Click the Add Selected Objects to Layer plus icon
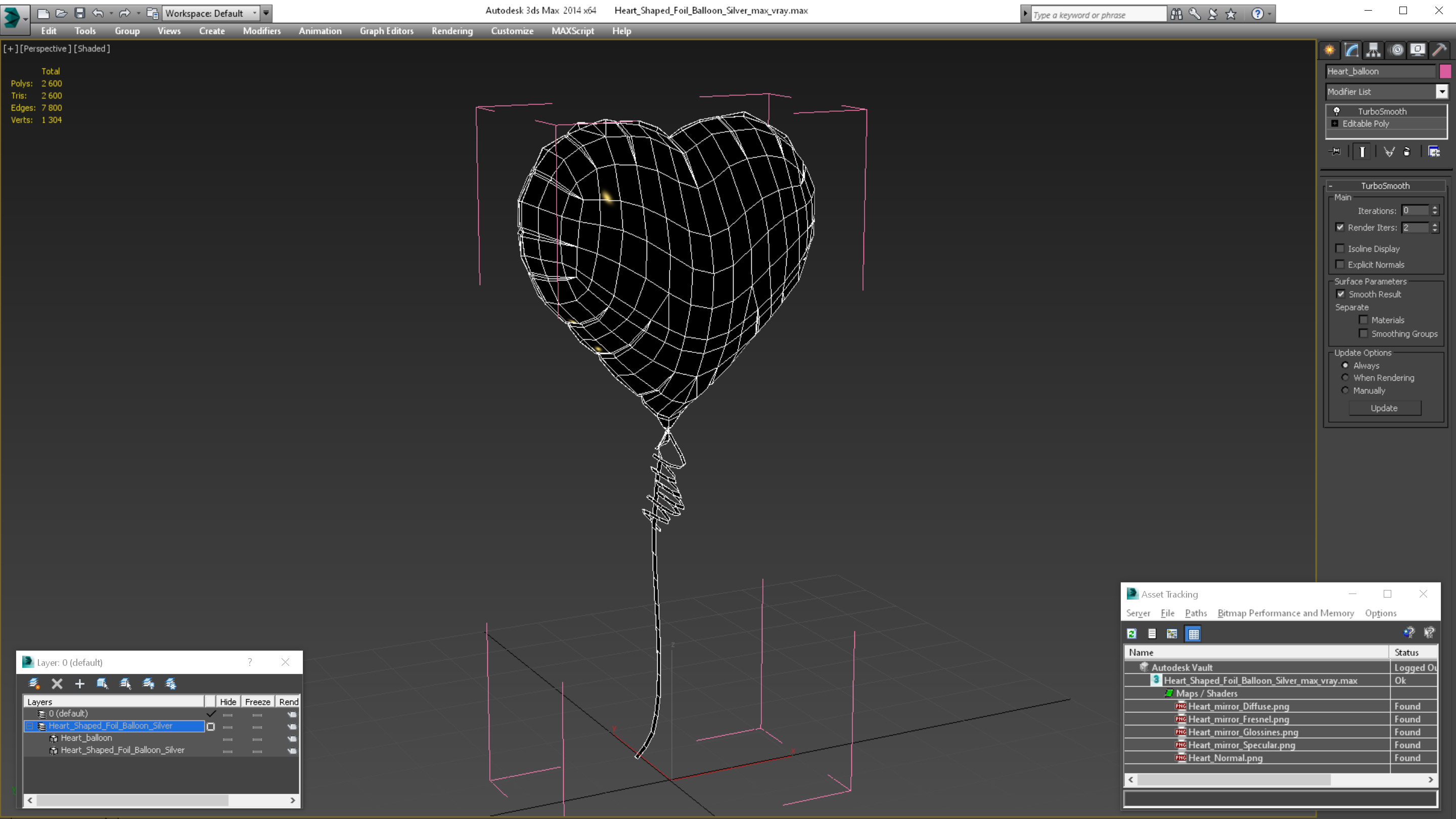1456x819 pixels. [x=80, y=684]
